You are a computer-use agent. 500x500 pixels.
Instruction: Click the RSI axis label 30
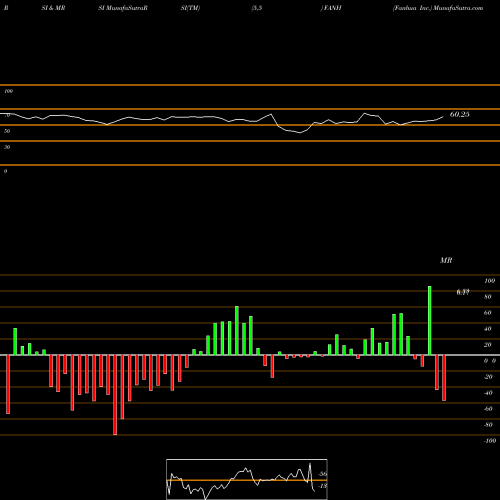click(x=7, y=147)
